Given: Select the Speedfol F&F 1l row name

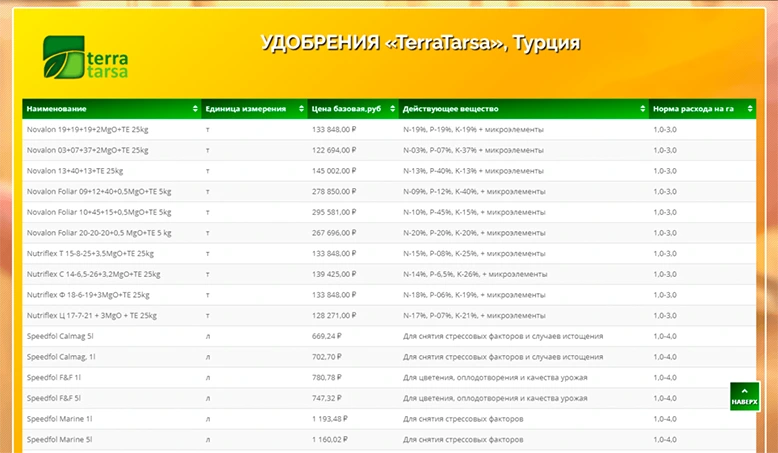Looking at the screenshot, I should tap(54, 378).
